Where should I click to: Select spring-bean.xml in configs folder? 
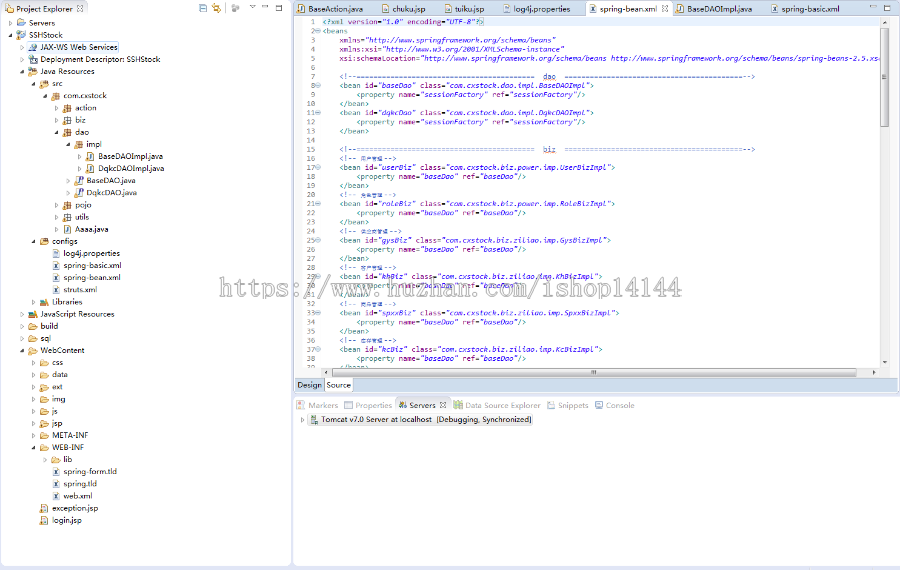point(92,277)
